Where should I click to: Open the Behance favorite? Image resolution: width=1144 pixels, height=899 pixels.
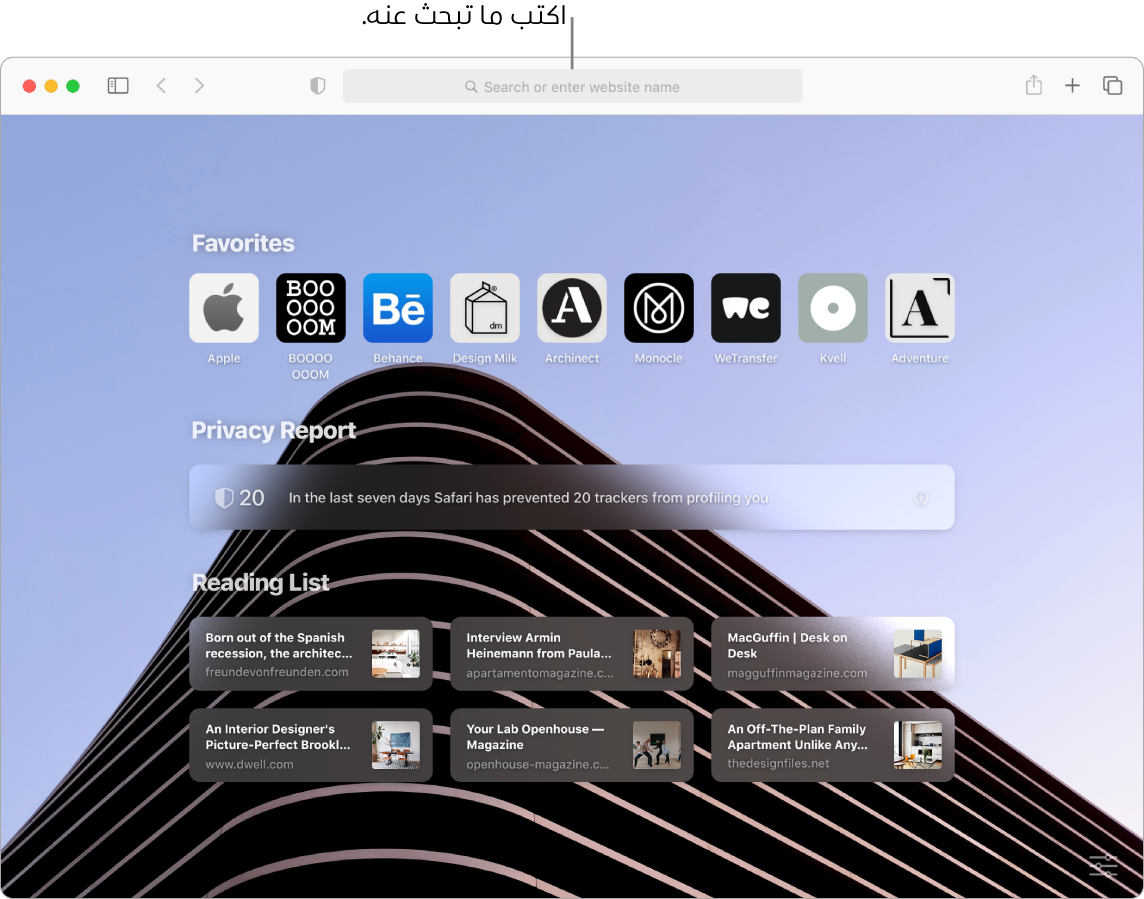tap(398, 308)
